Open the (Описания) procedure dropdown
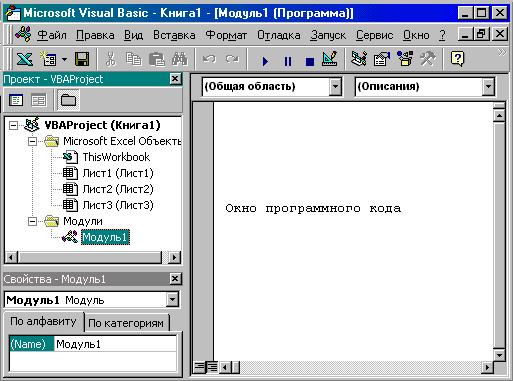 (488, 87)
